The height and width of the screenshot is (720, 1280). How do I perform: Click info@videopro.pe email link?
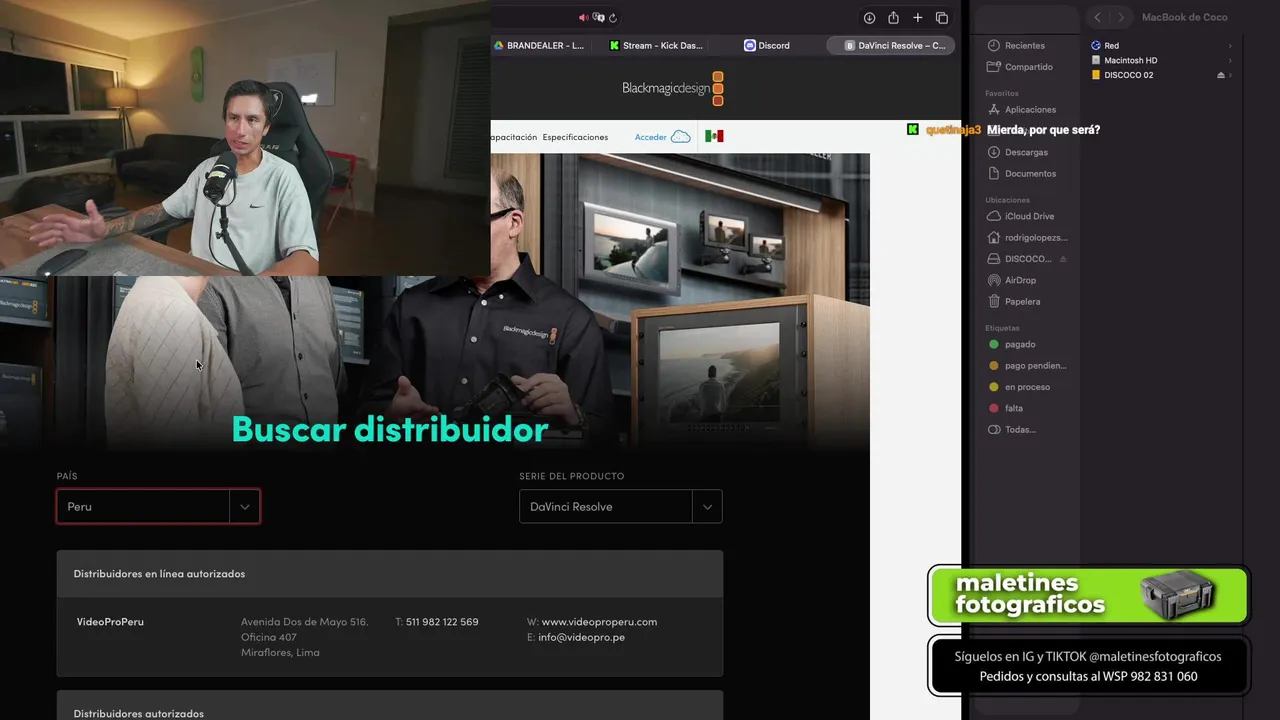581,637
